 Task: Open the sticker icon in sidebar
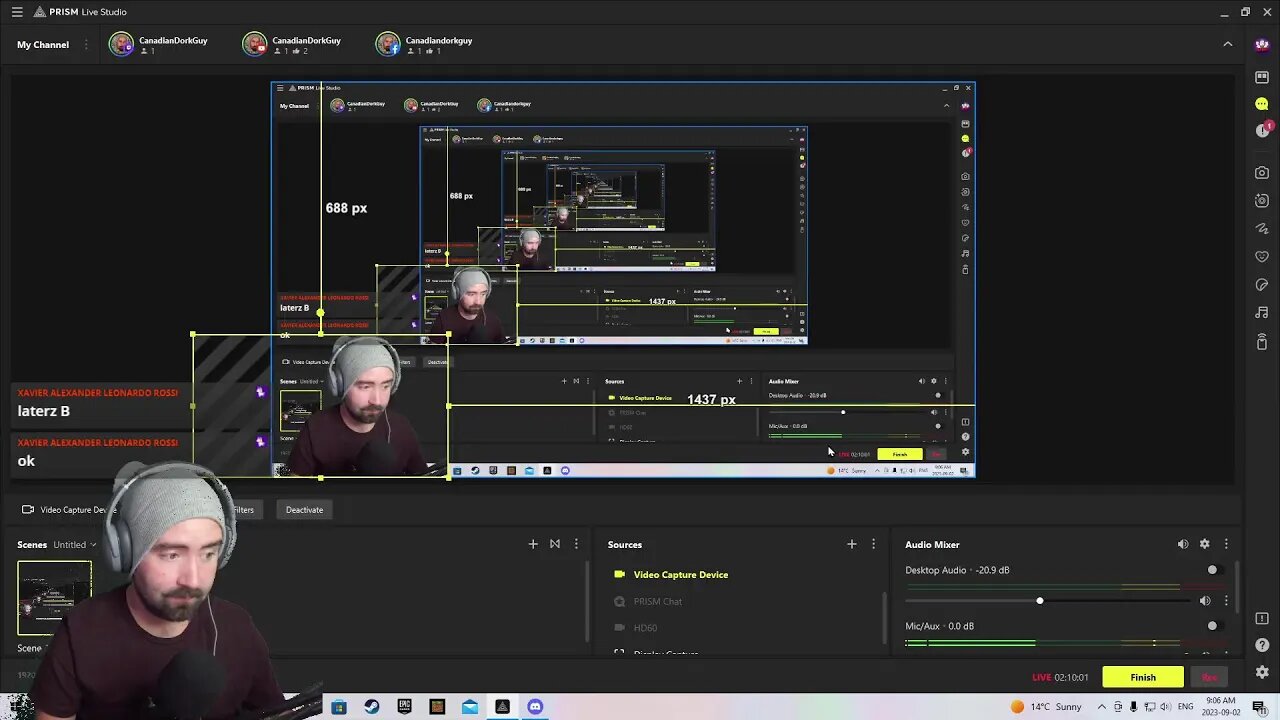1262,285
